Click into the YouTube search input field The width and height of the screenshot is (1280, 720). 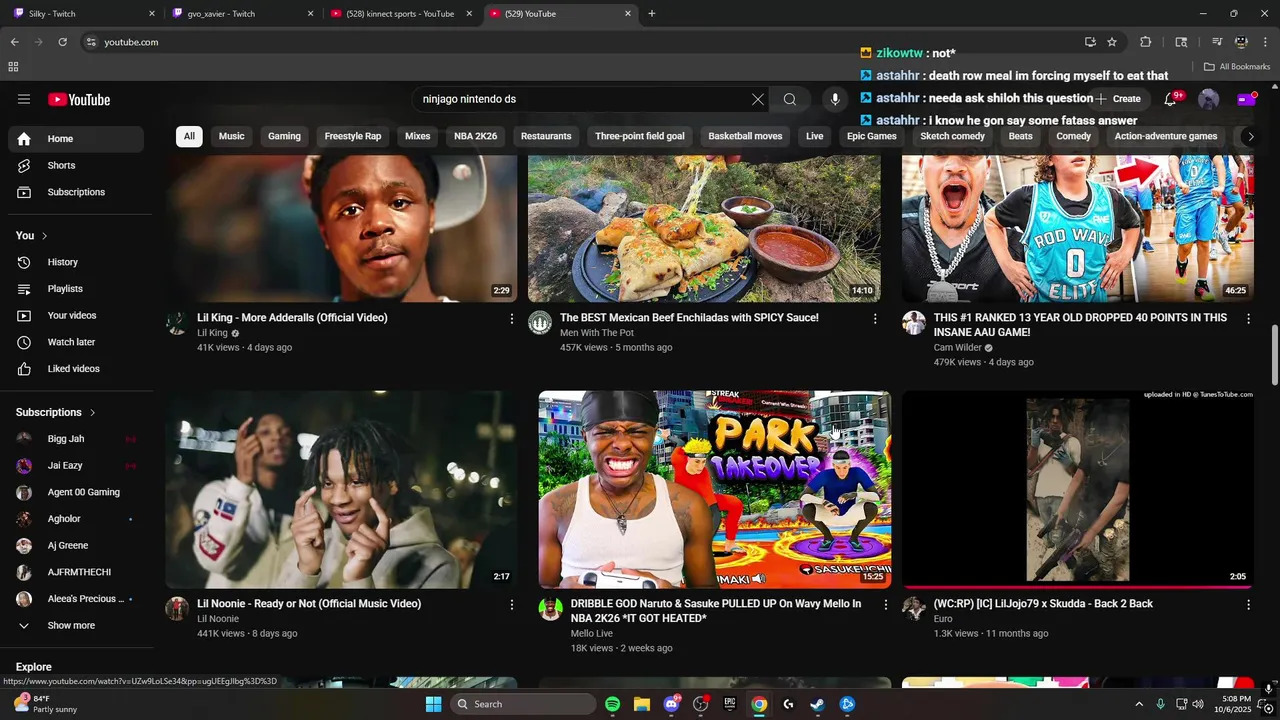click(x=583, y=99)
